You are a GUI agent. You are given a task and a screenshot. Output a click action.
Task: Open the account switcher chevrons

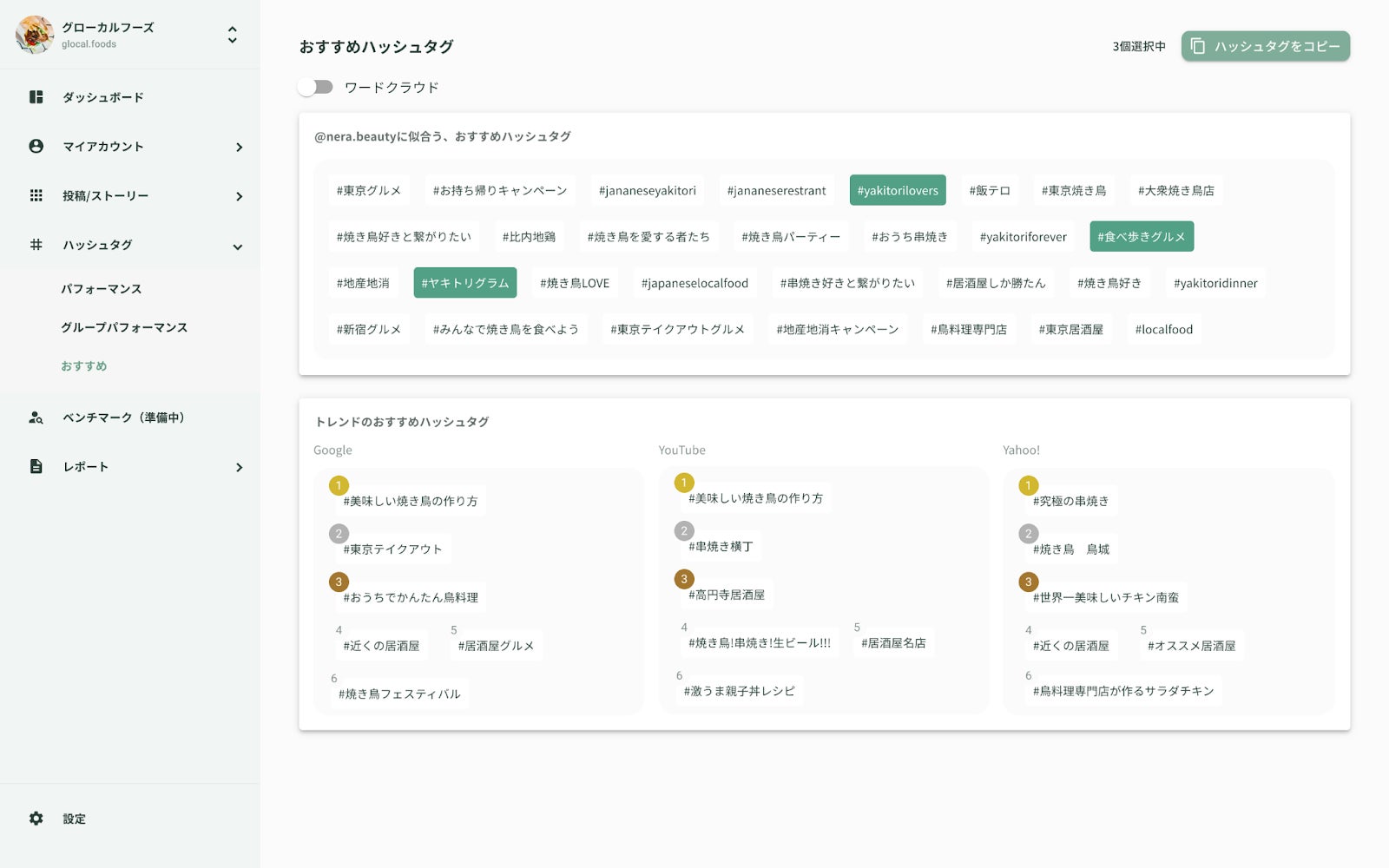tap(232, 35)
